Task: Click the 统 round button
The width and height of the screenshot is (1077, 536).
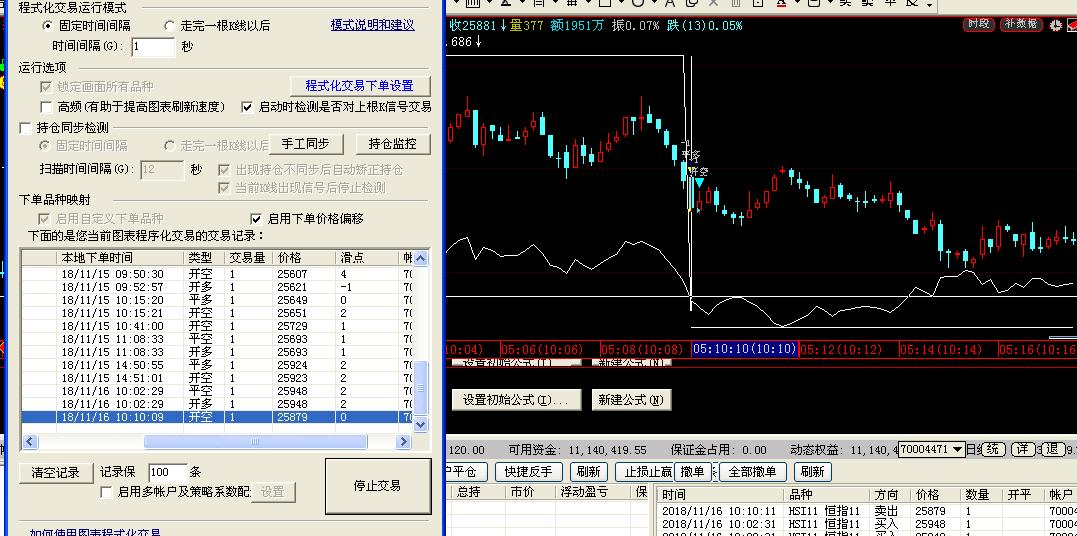Action: tap(992, 450)
